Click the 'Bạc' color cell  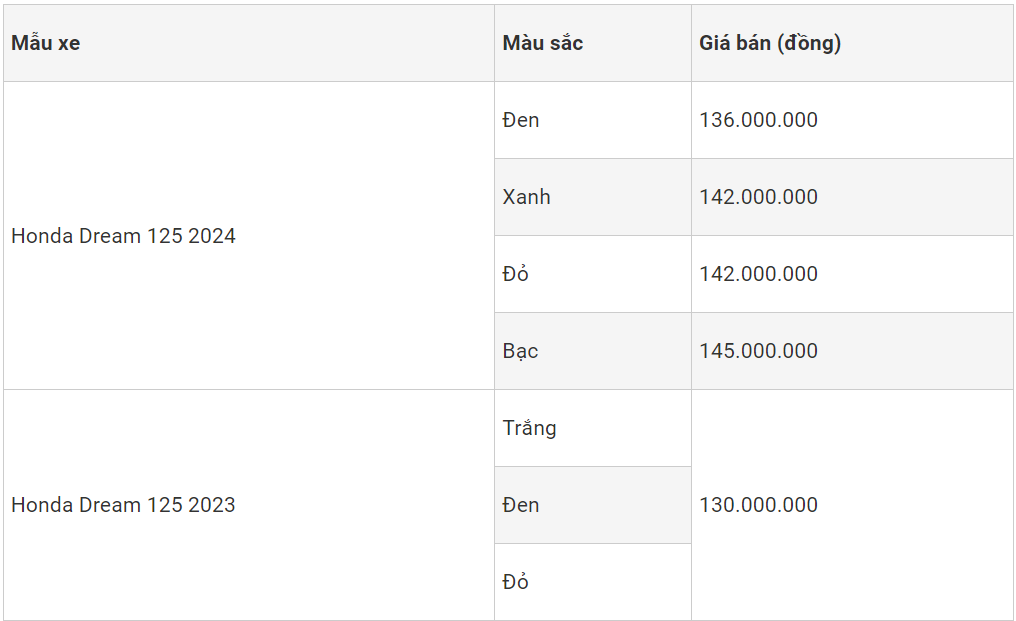point(521,351)
